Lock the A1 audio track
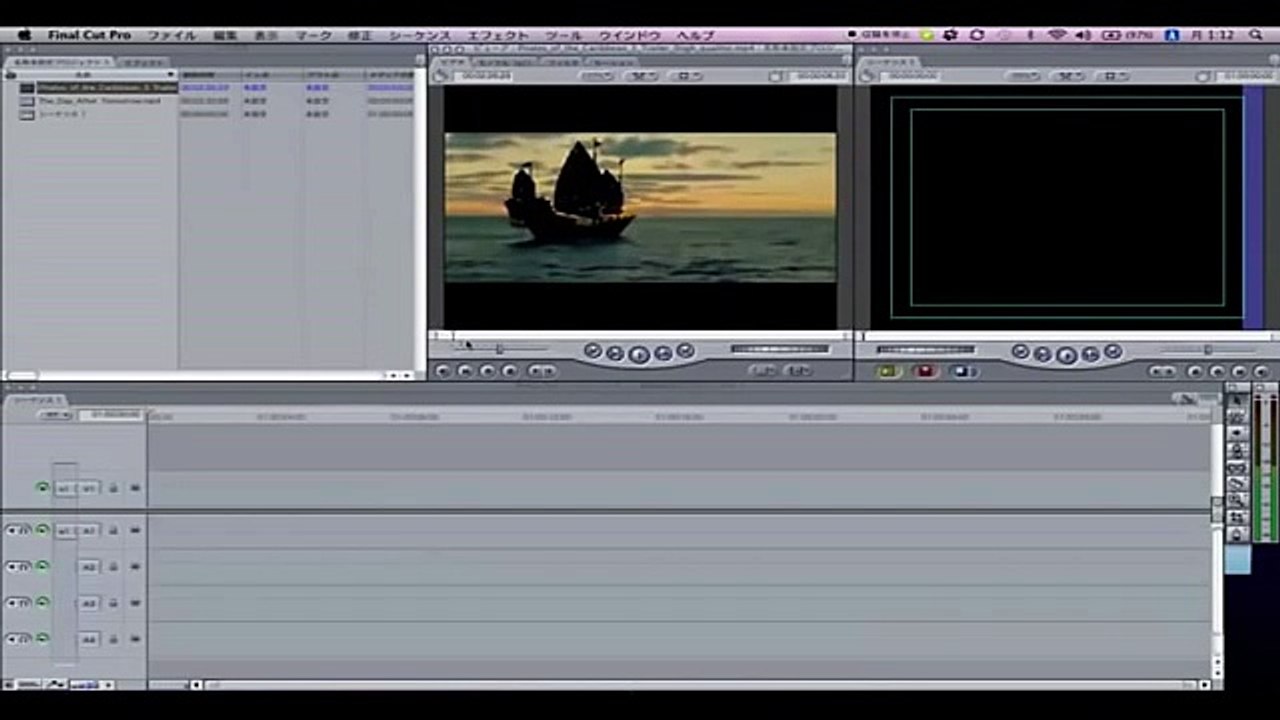The height and width of the screenshot is (720, 1280). tap(113, 530)
